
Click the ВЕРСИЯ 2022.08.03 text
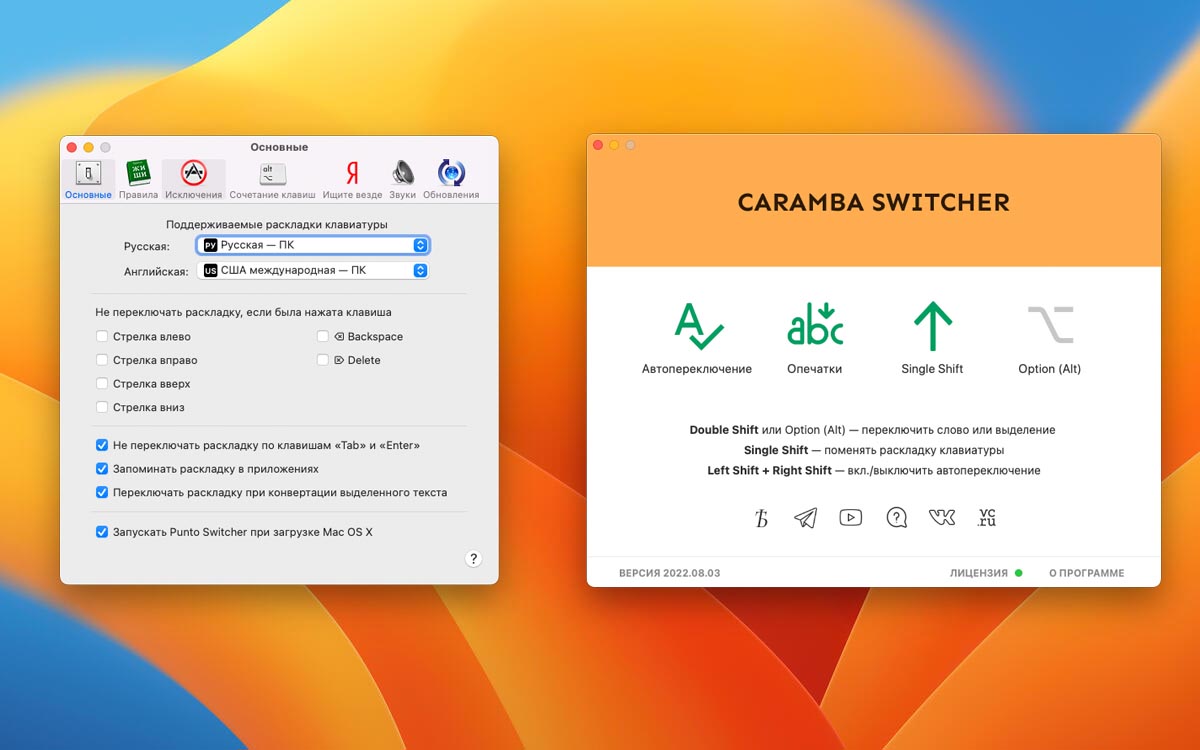pos(670,573)
